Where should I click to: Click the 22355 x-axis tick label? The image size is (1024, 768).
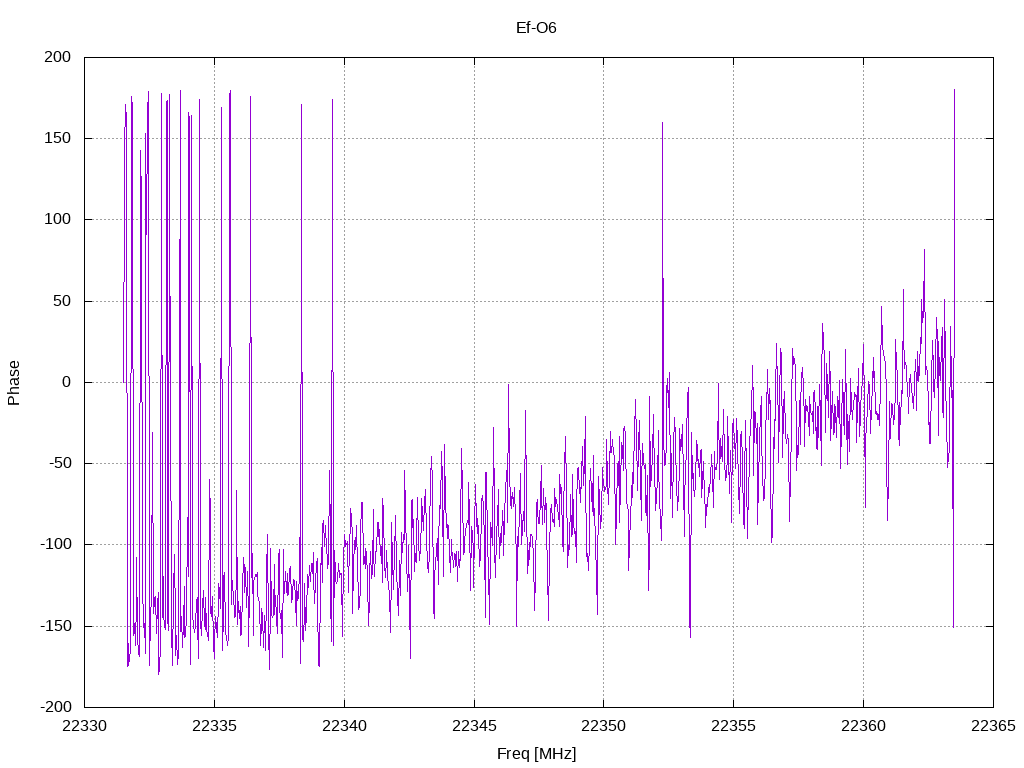coord(733,726)
